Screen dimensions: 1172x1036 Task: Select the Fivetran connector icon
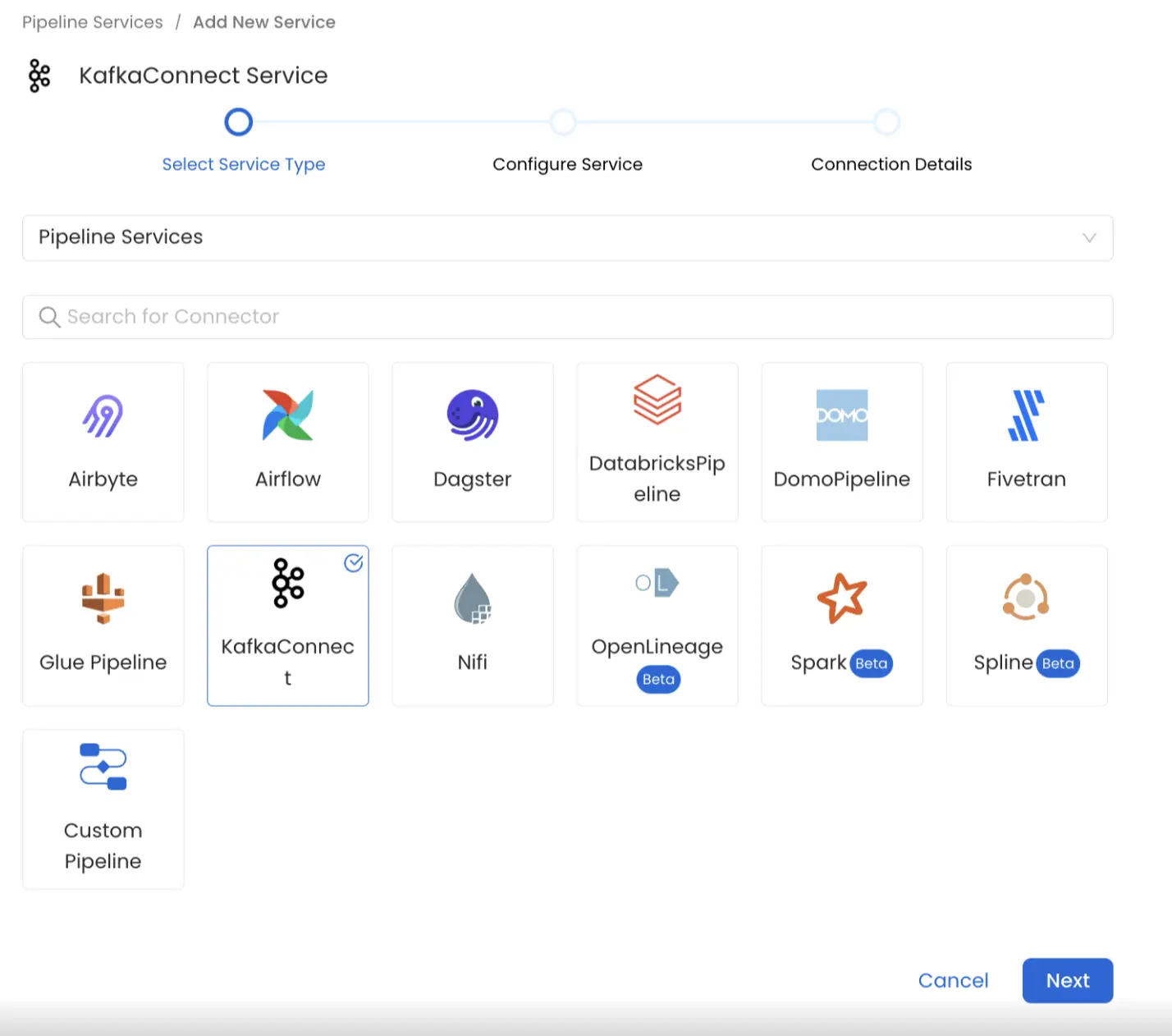[x=1026, y=415]
